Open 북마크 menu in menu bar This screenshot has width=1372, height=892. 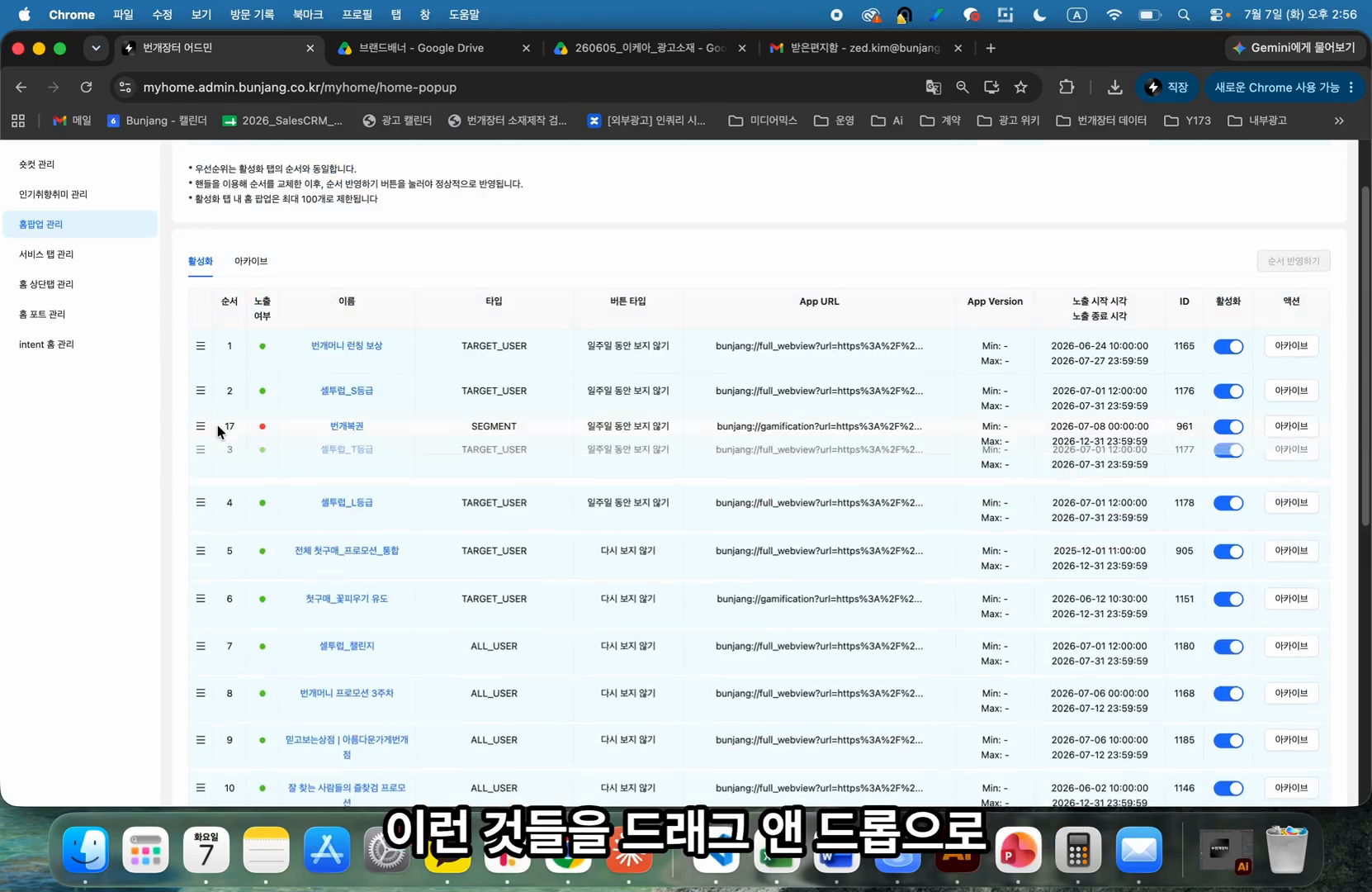[307, 15]
